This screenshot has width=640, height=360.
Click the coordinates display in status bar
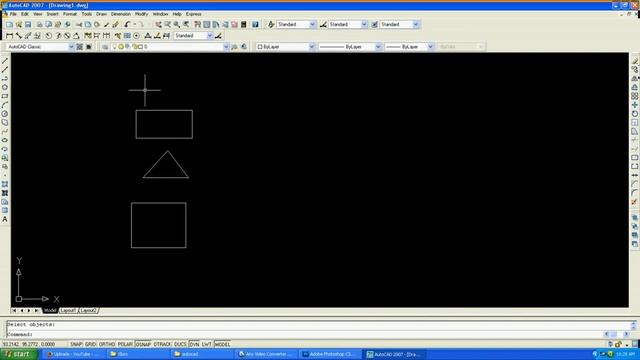[29, 344]
